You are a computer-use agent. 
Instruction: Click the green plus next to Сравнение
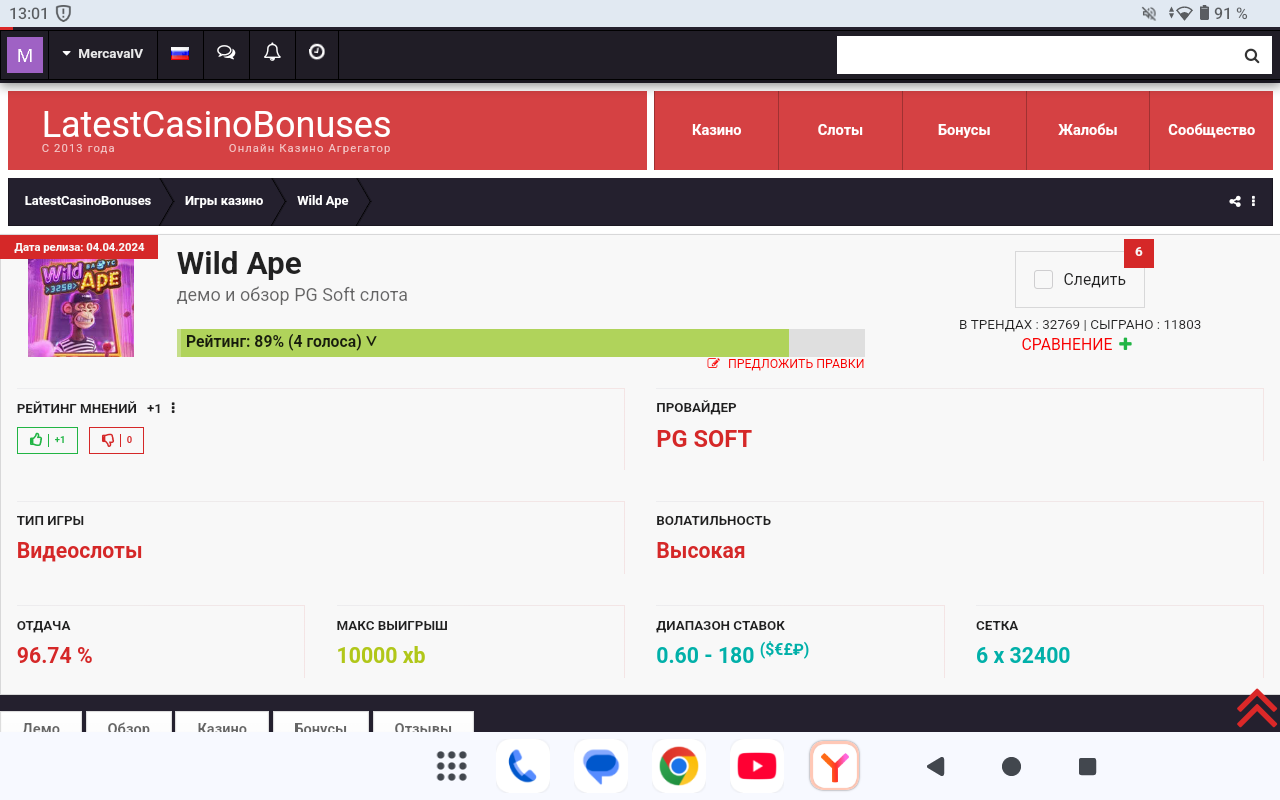tap(1126, 344)
